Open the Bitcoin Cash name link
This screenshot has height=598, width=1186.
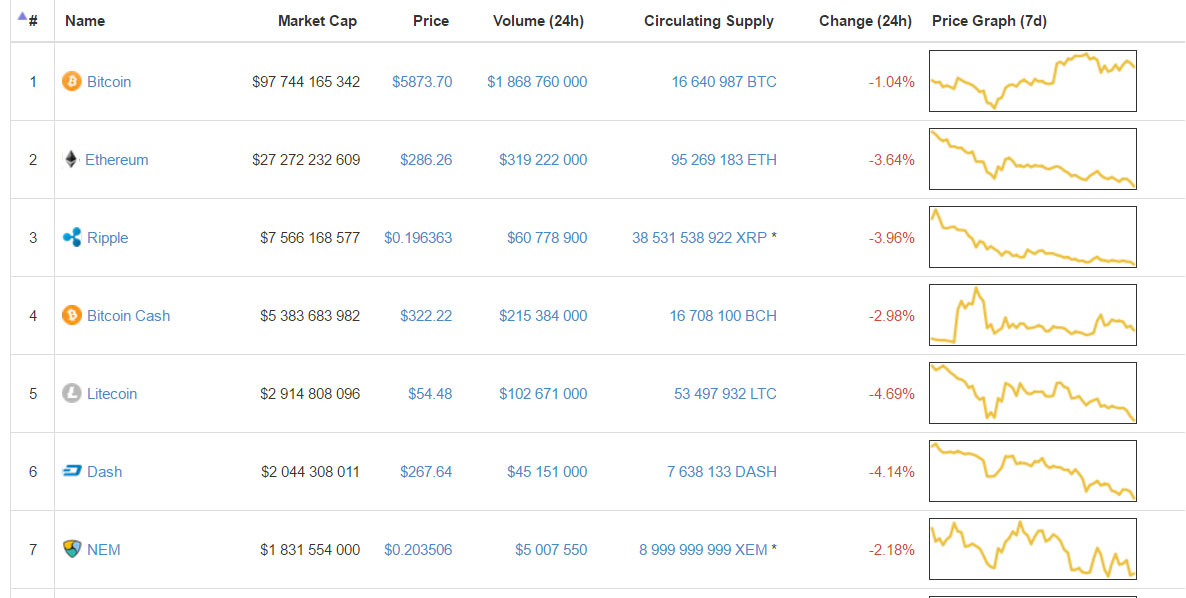[129, 316]
